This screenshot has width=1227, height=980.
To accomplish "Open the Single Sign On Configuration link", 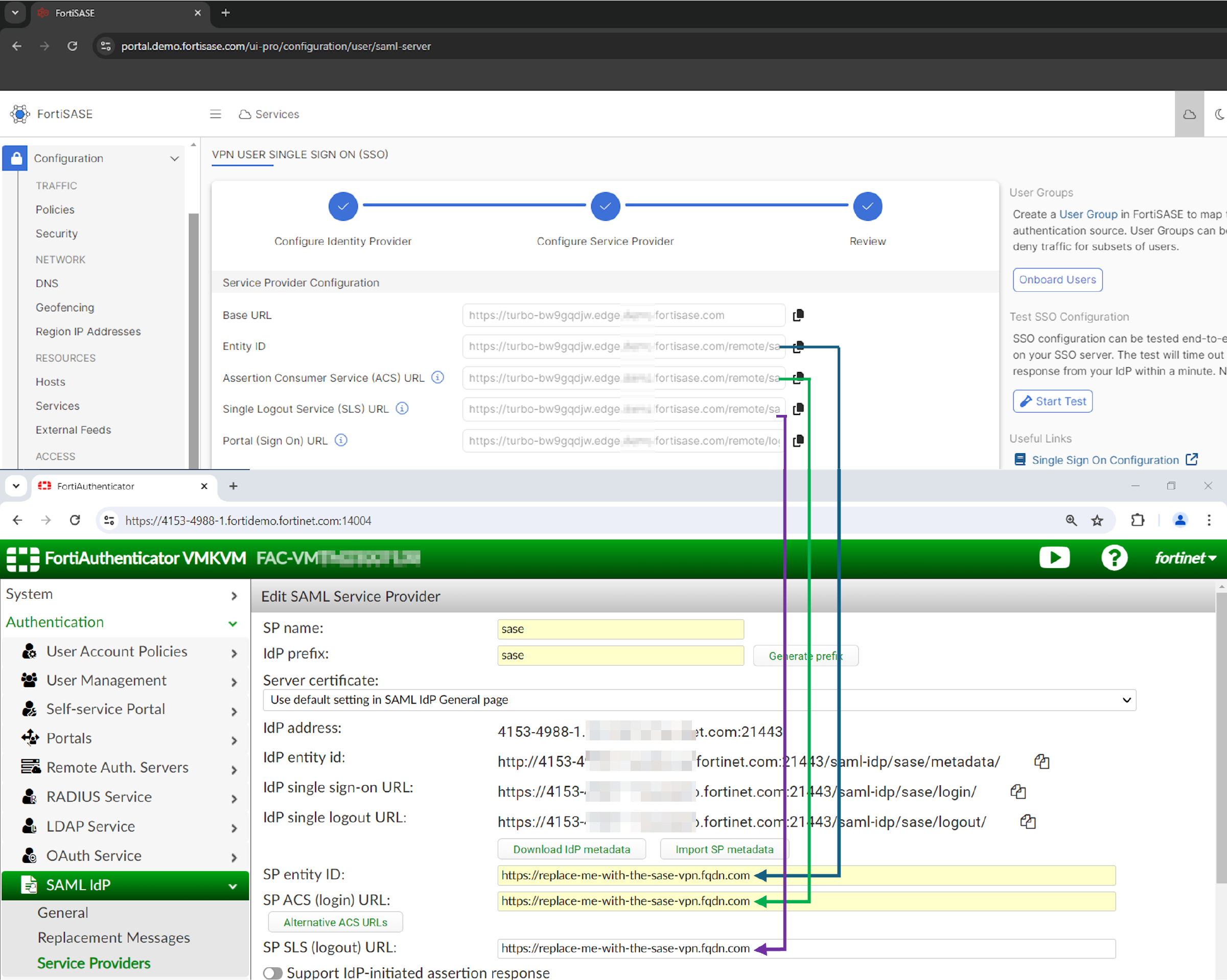I will click(x=1105, y=460).
